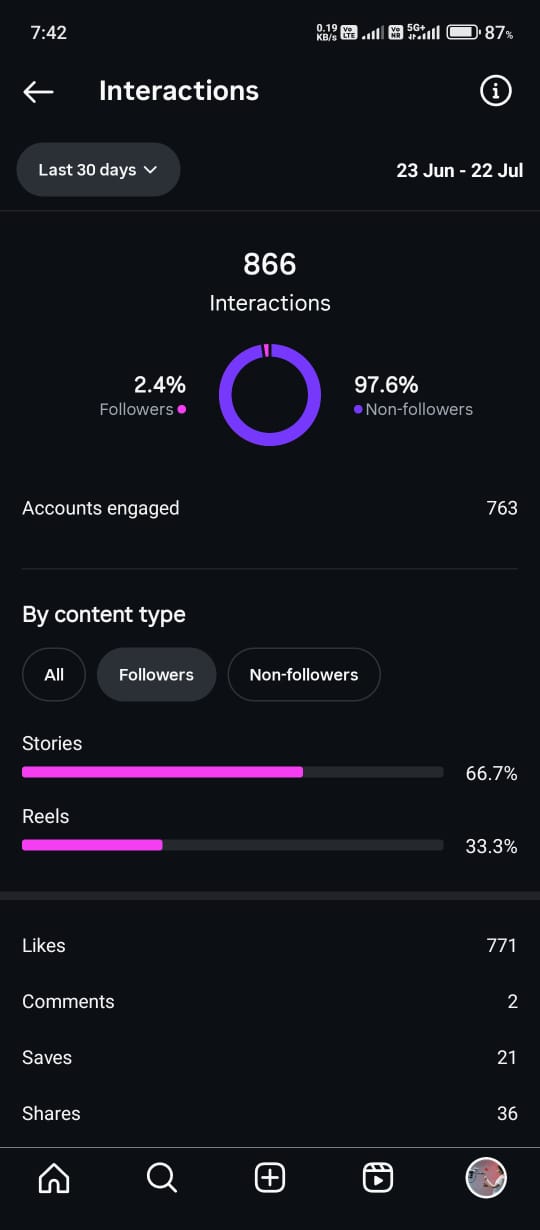Go back using the arrow icon
Image resolution: width=540 pixels, height=1230 pixels.
(38, 92)
